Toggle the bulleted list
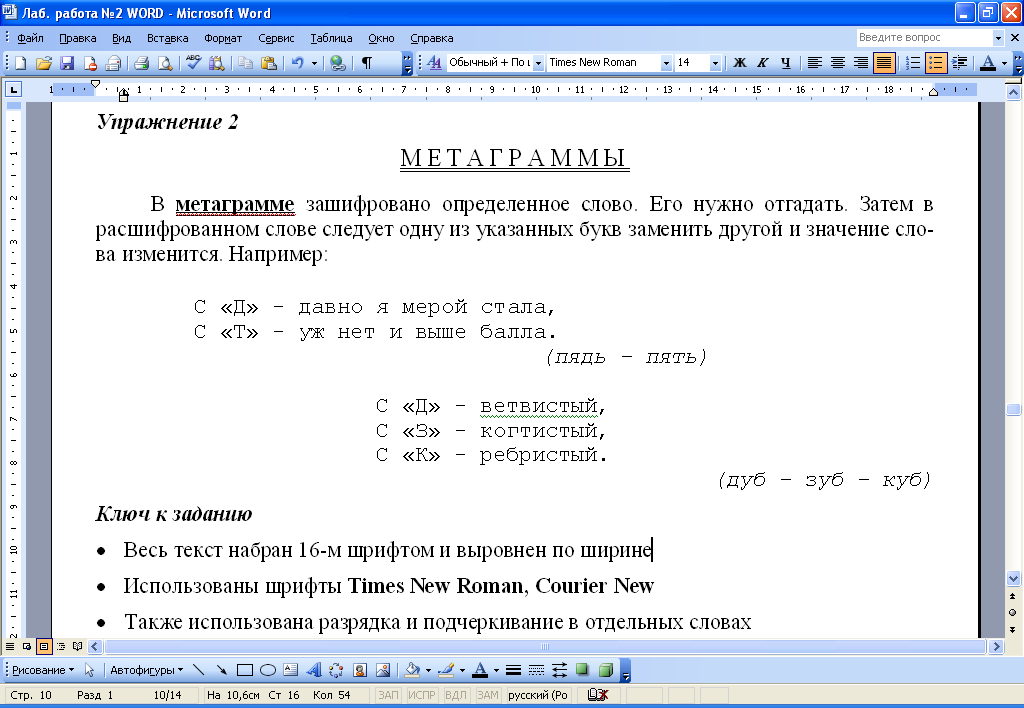This screenshot has height=708, width=1024. 936,63
